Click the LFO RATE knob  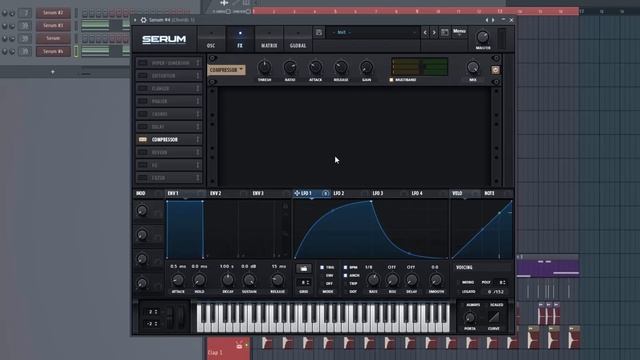click(x=373, y=280)
